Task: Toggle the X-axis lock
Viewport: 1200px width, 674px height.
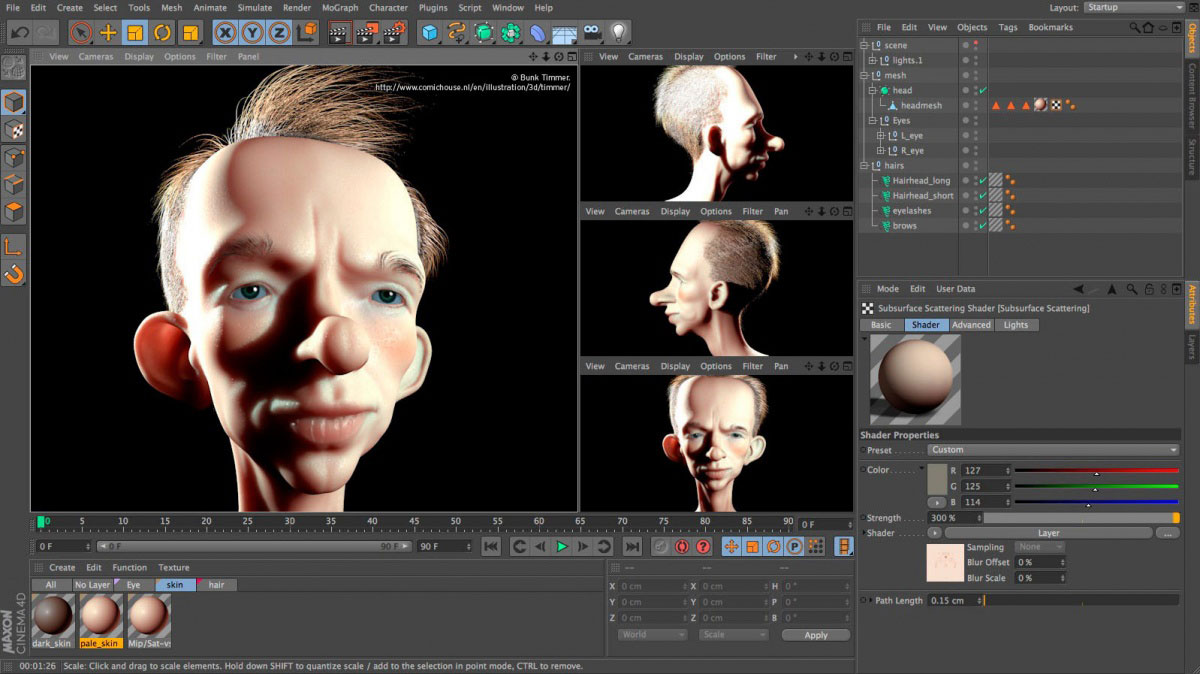Action: click(227, 31)
